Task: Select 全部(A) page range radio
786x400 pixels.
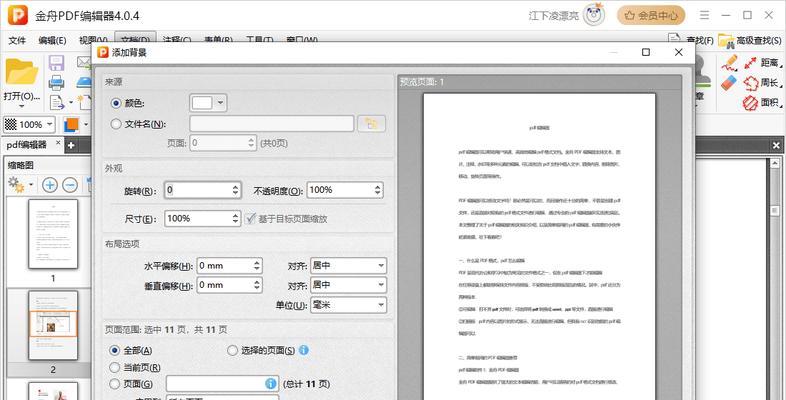Action: click(x=115, y=350)
